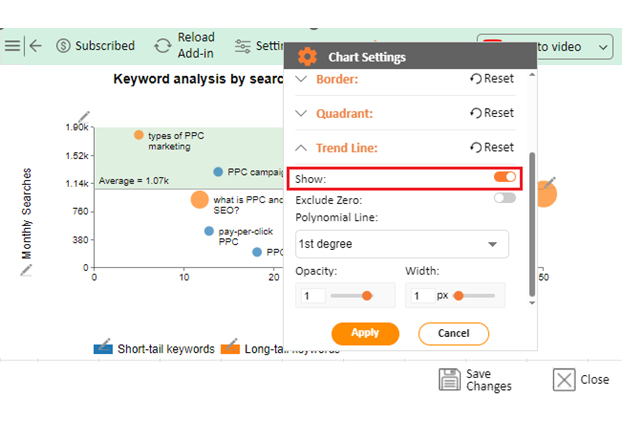Screen dimensions: 623x427
Task: Click the Save Changes floppy disk icon
Action: tap(450, 379)
